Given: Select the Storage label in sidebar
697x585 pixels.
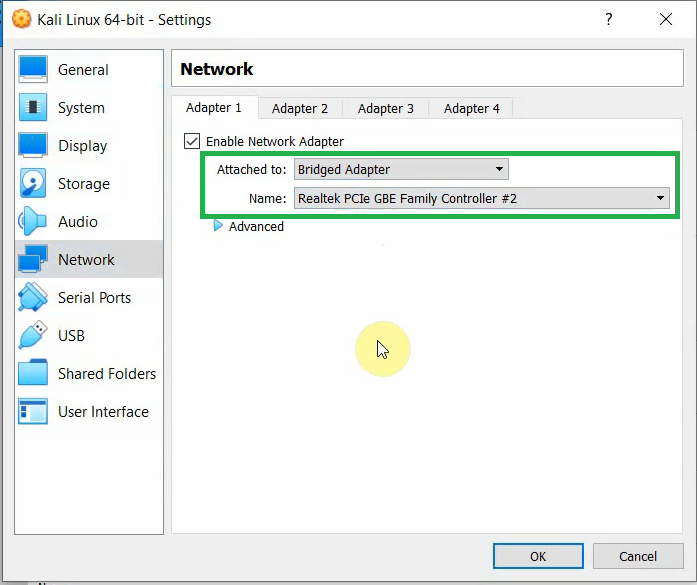Looking at the screenshot, I should pos(84,184).
